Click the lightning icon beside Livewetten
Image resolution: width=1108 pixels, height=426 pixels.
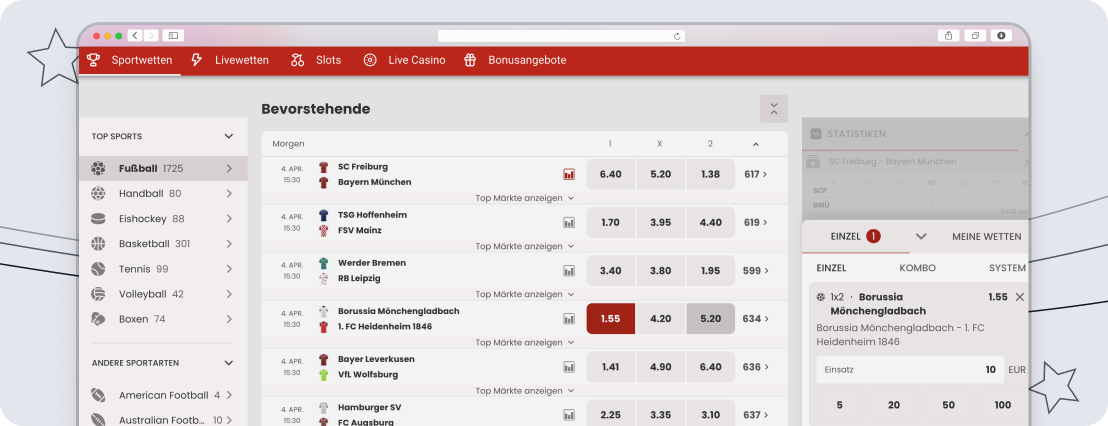point(197,60)
